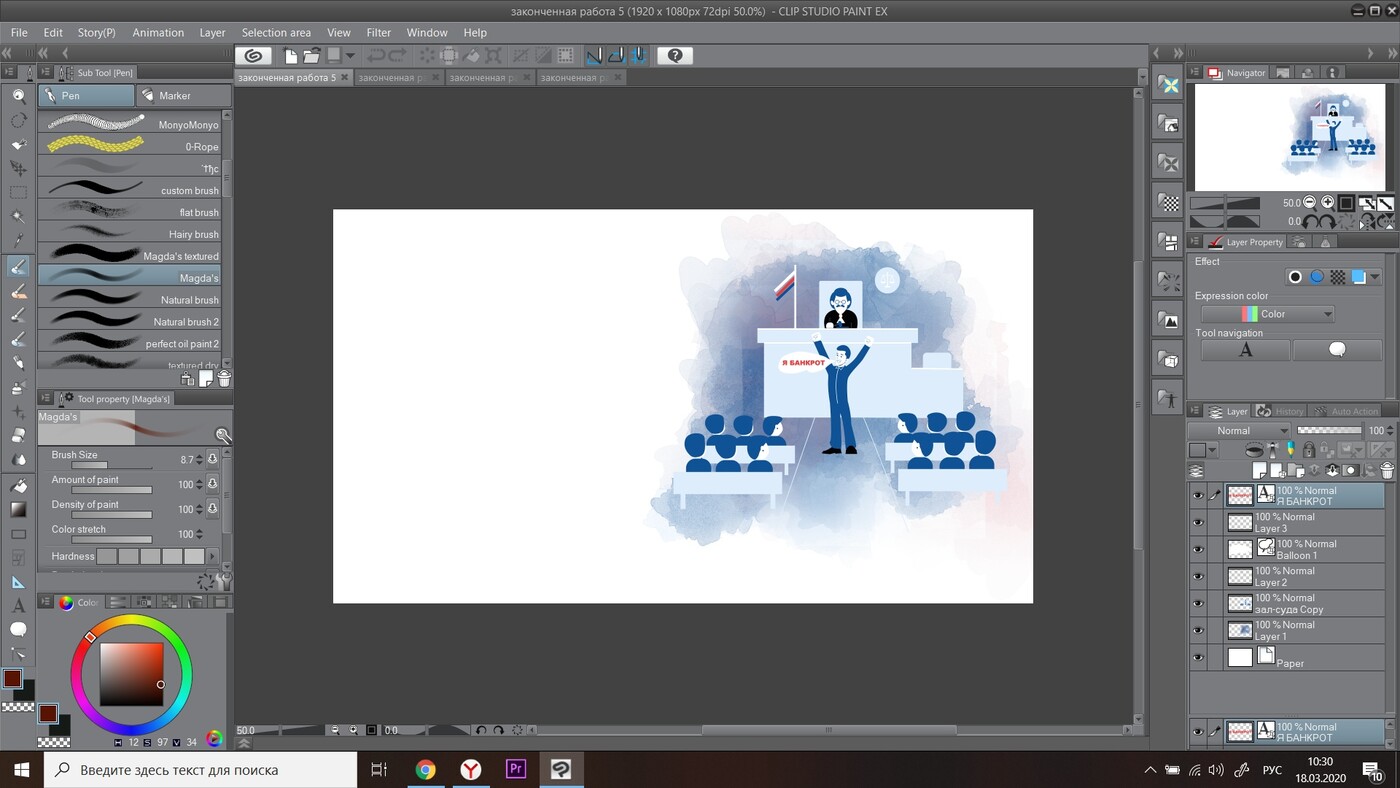Select the Text tool in the toolbox

click(18, 606)
